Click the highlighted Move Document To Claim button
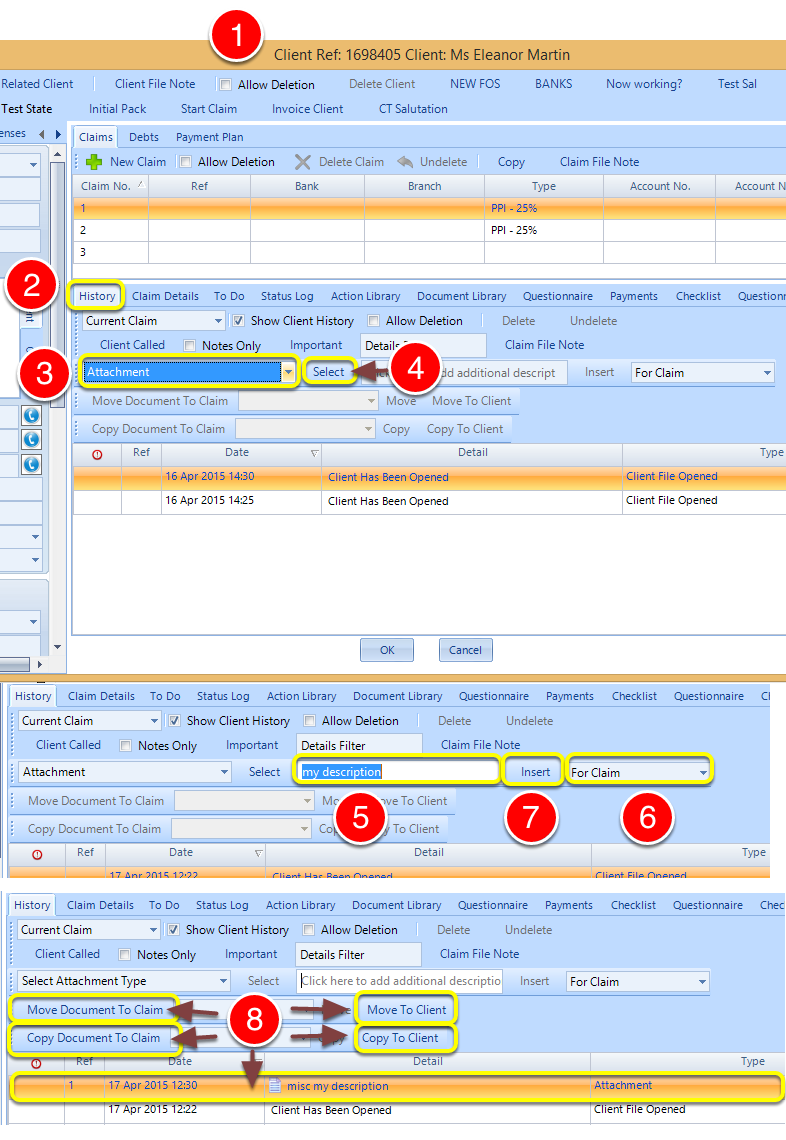Image resolution: width=786 pixels, height=1140 pixels. [95, 1010]
